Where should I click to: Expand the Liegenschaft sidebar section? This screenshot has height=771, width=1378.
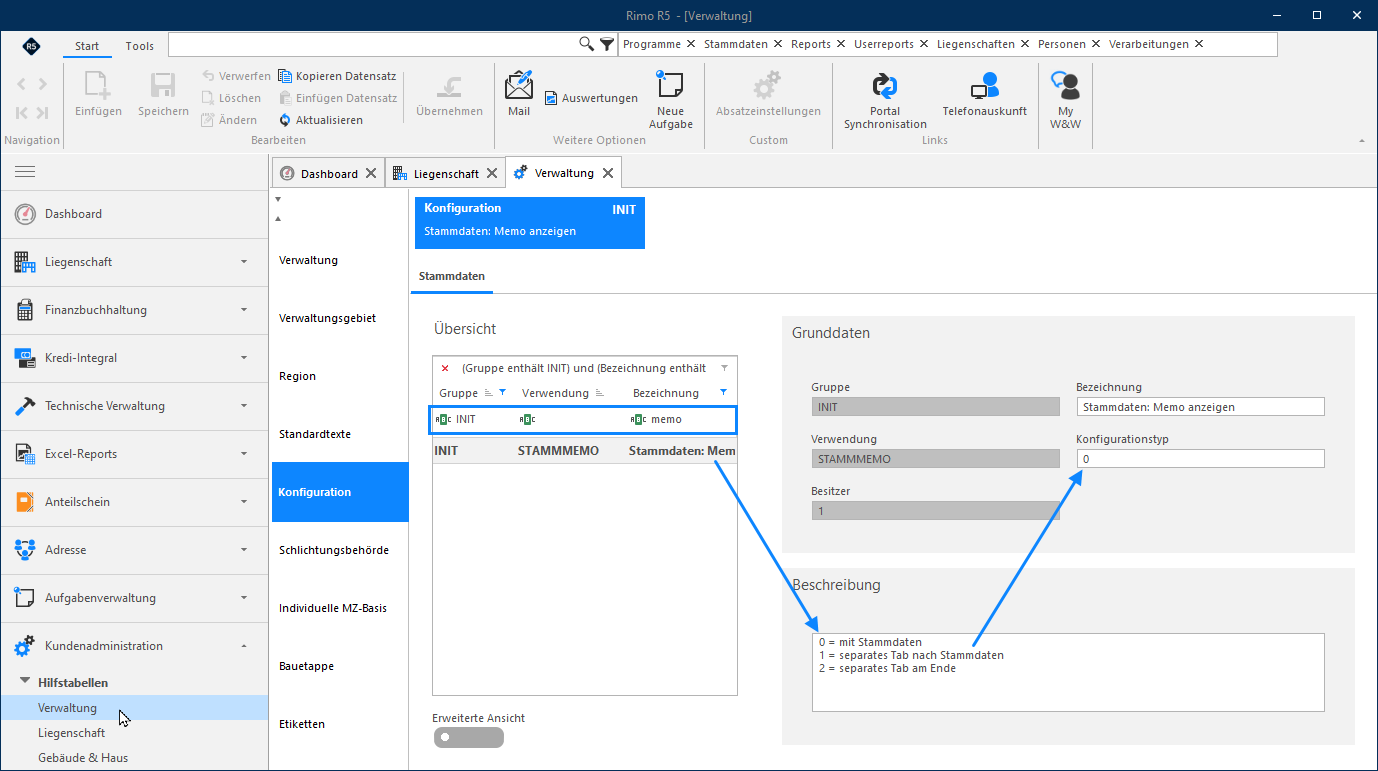[244, 262]
